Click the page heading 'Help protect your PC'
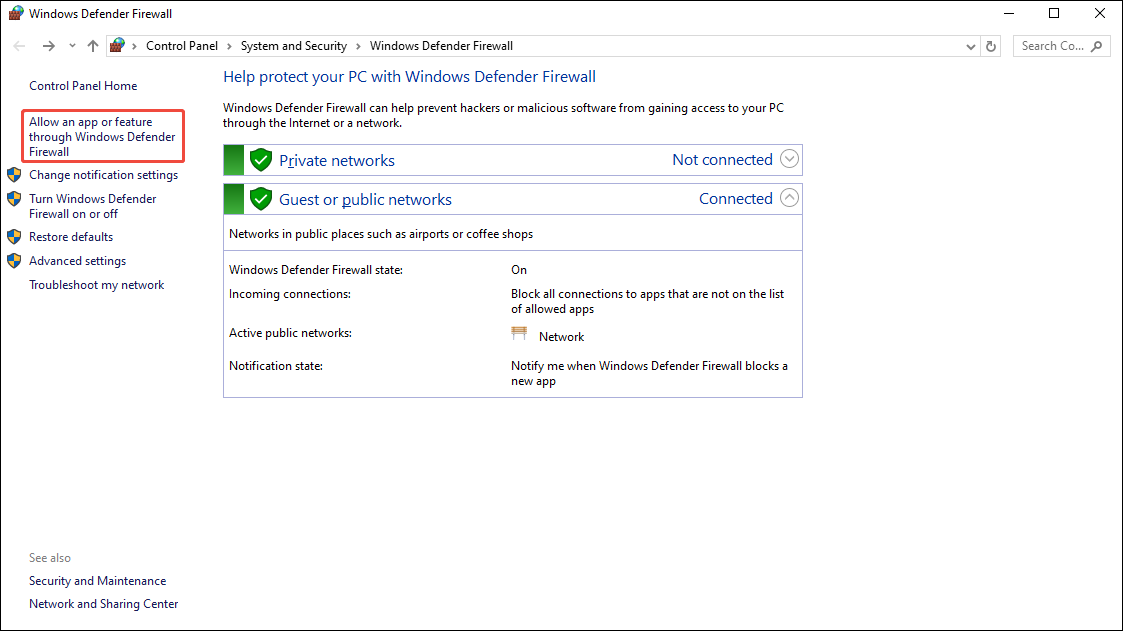 point(409,77)
